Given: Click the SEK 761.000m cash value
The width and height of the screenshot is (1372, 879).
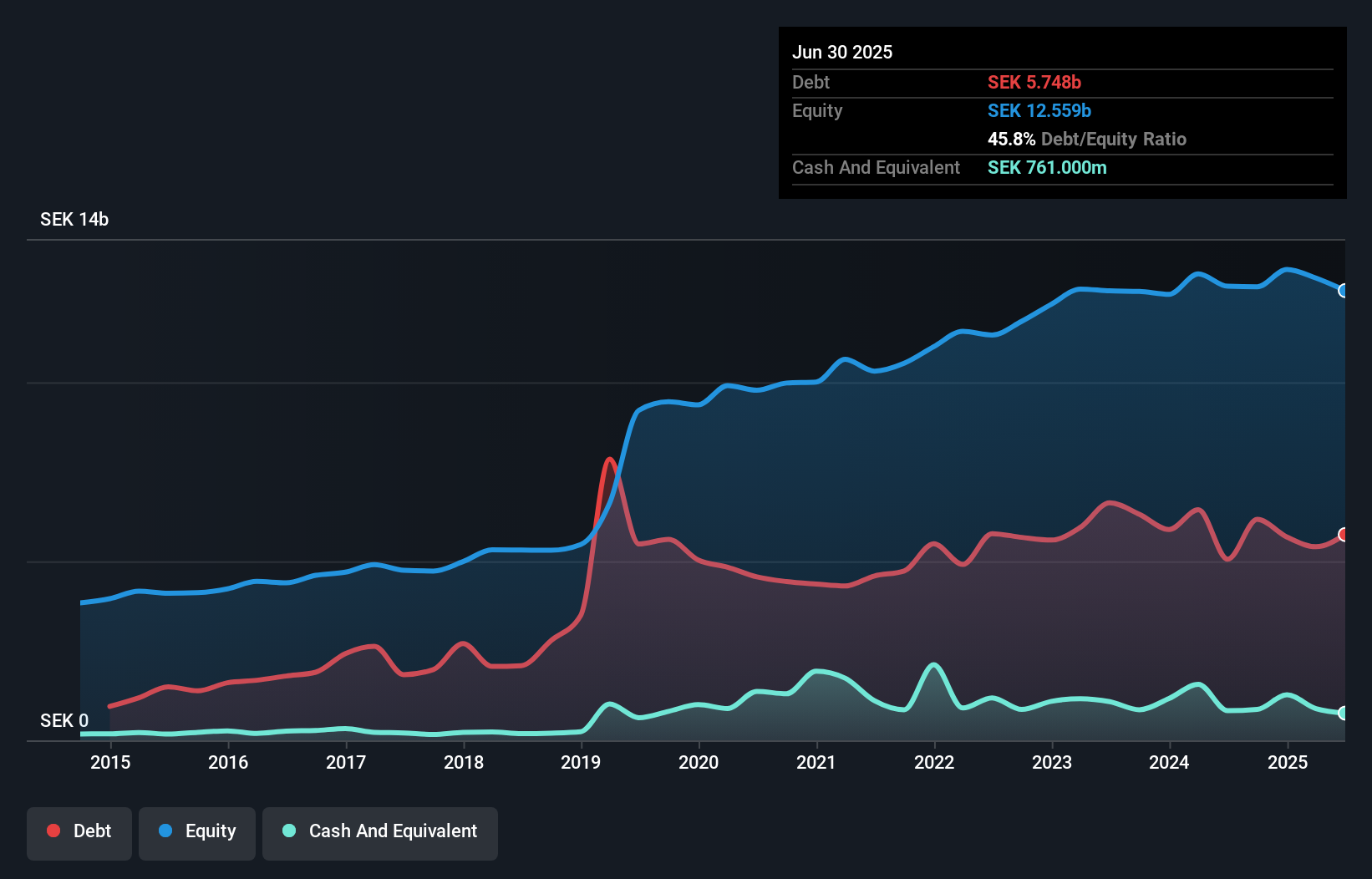Looking at the screenshot, I should tap(1047, 168).
